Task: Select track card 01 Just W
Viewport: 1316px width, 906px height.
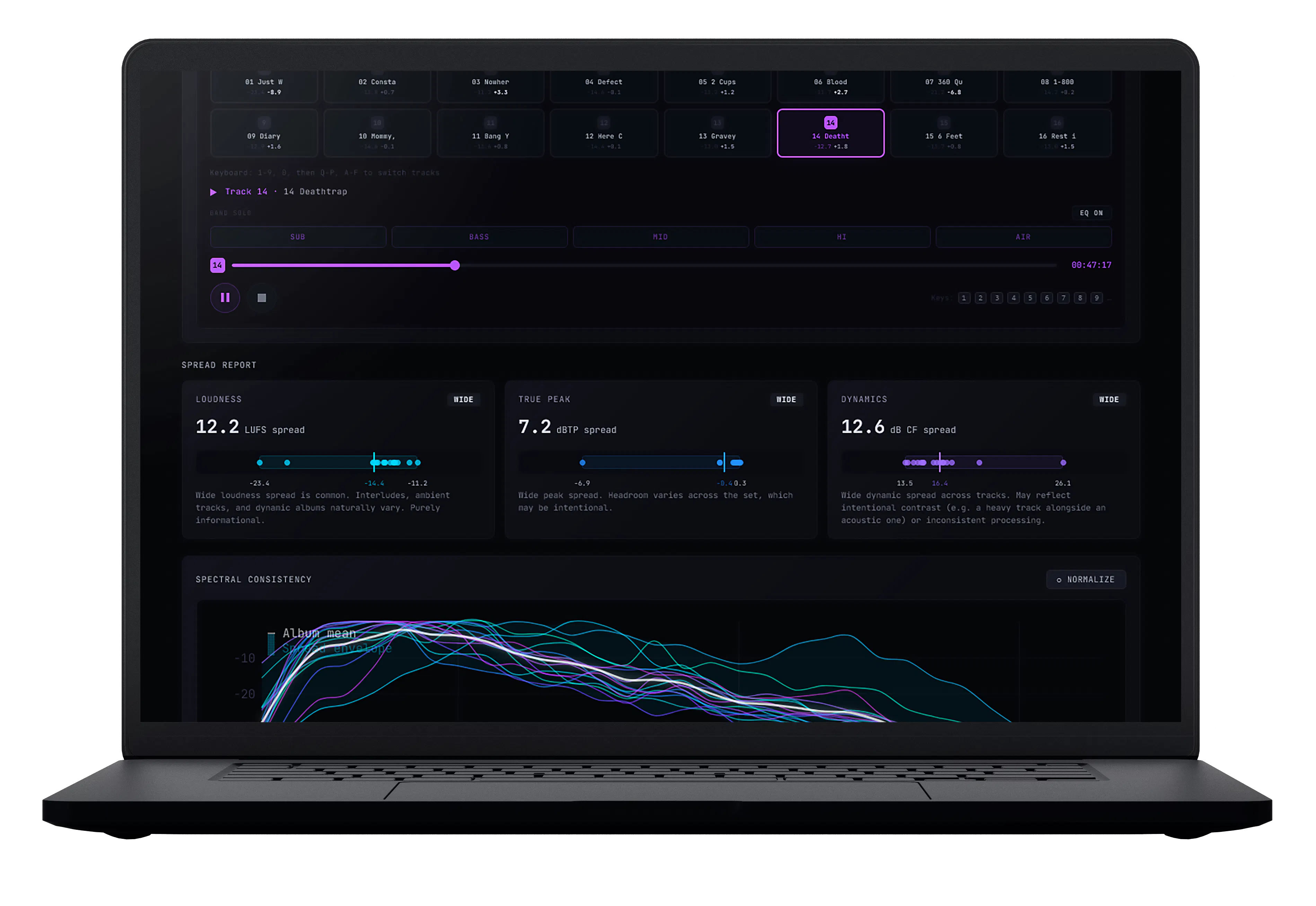Action: [x=264, y=86]
